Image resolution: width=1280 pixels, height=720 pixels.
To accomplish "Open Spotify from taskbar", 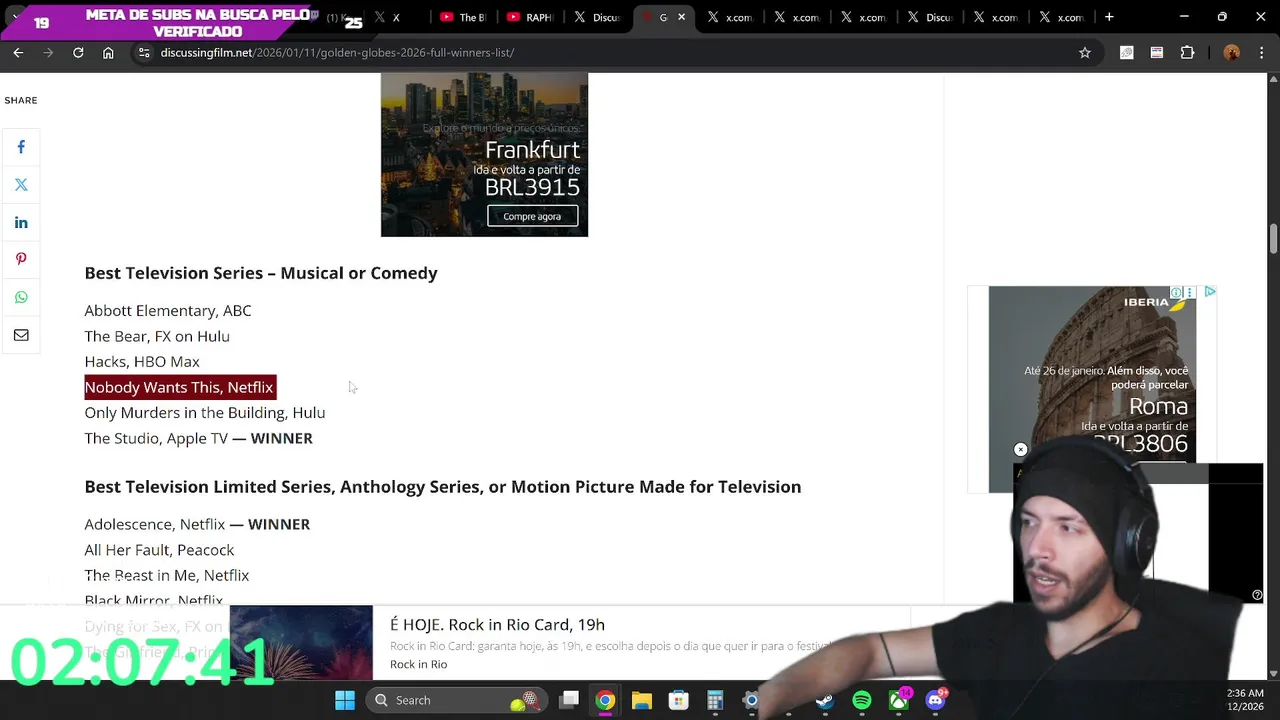I will 861,700.
